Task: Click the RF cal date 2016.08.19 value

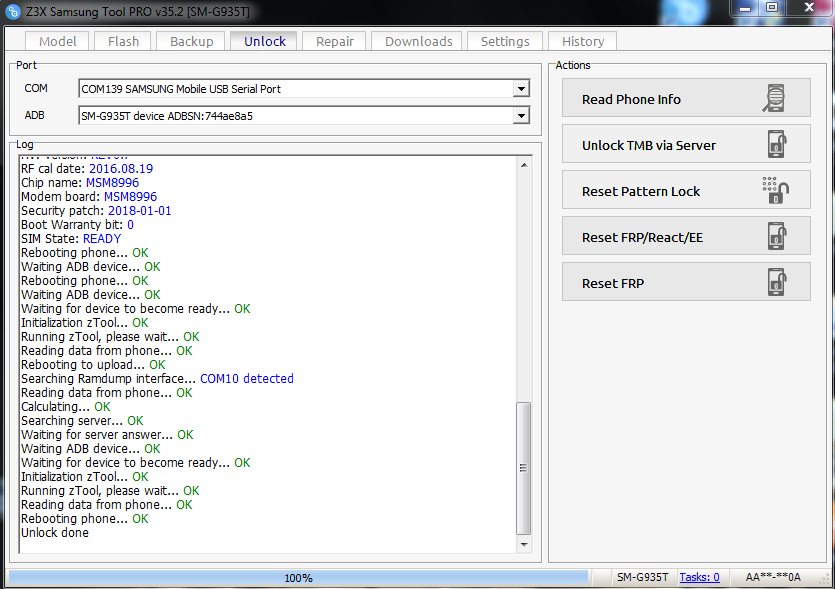Action: pos(121,169)
